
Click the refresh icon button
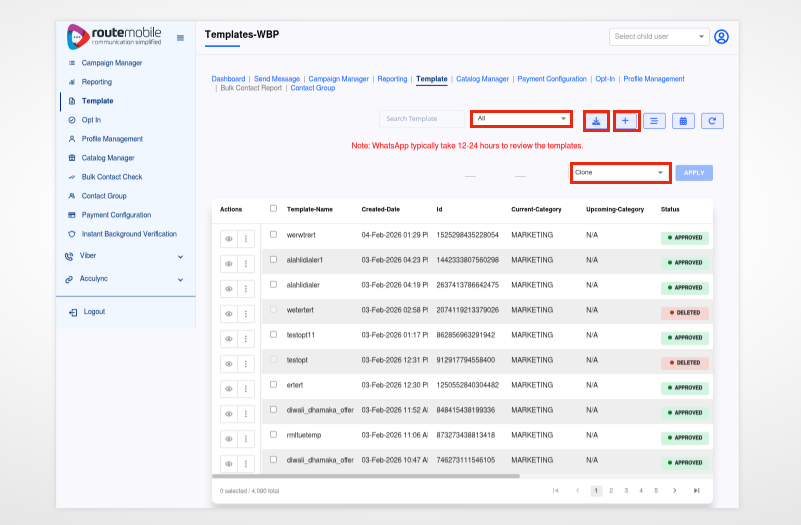click(712, 121)
